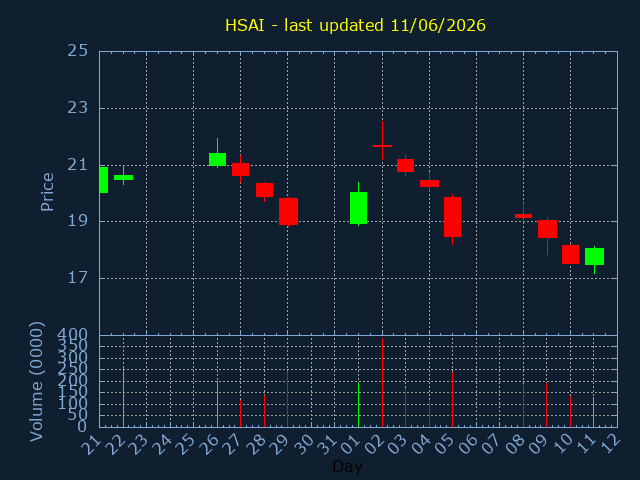Image resolution: width=640 pixels, height=480 pixels.
Task: Select the red candlestick for day 09
Action: (x=547, y=229)
